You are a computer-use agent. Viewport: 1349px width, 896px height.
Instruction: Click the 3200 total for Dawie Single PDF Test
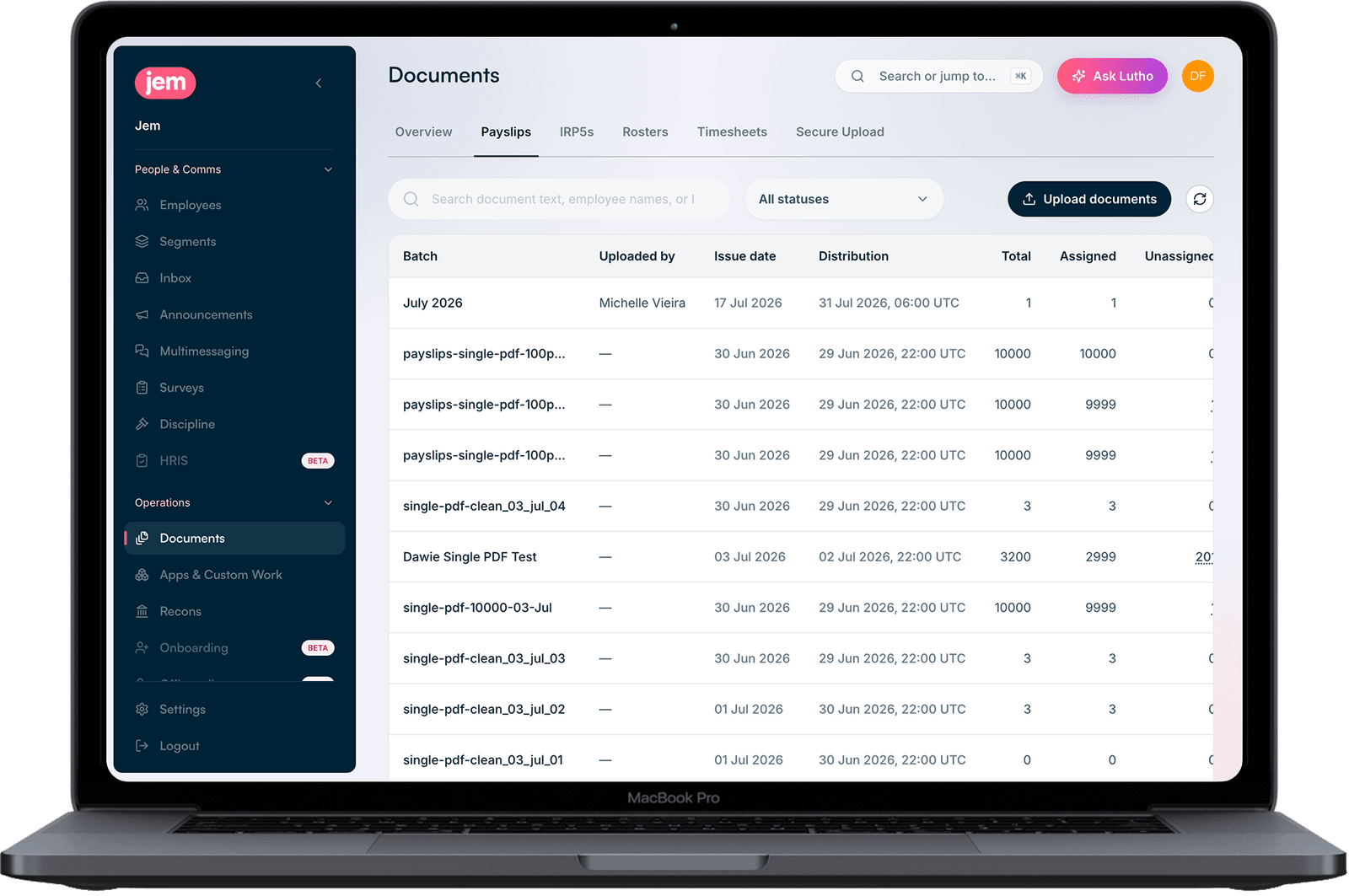pyautogui.click(x=1015, y=556)
